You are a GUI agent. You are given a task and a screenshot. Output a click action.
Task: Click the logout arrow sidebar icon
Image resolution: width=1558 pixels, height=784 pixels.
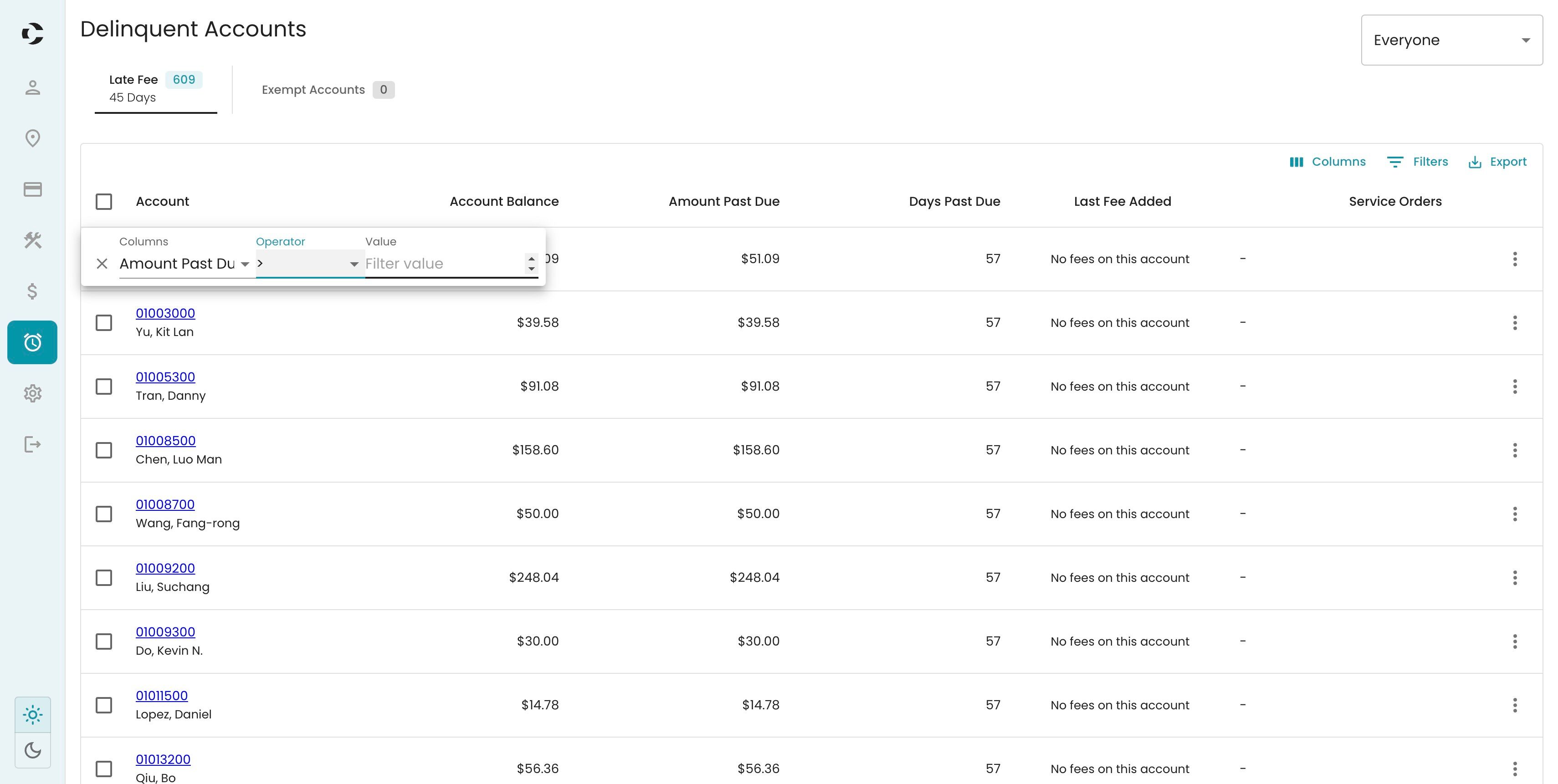[33, 445]
